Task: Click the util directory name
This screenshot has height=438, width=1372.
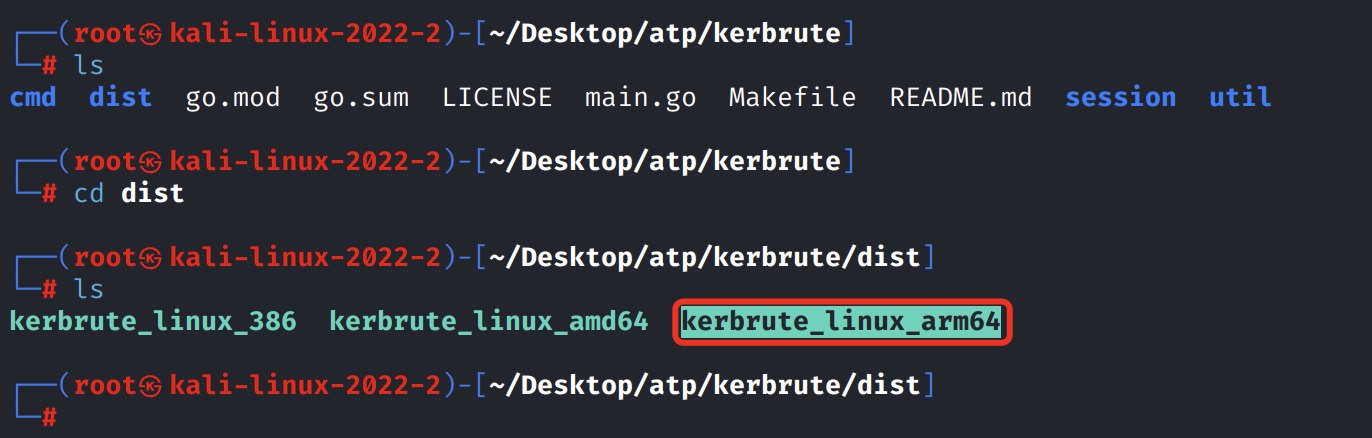Action: pyautogui.click(x=1240, y=97)
